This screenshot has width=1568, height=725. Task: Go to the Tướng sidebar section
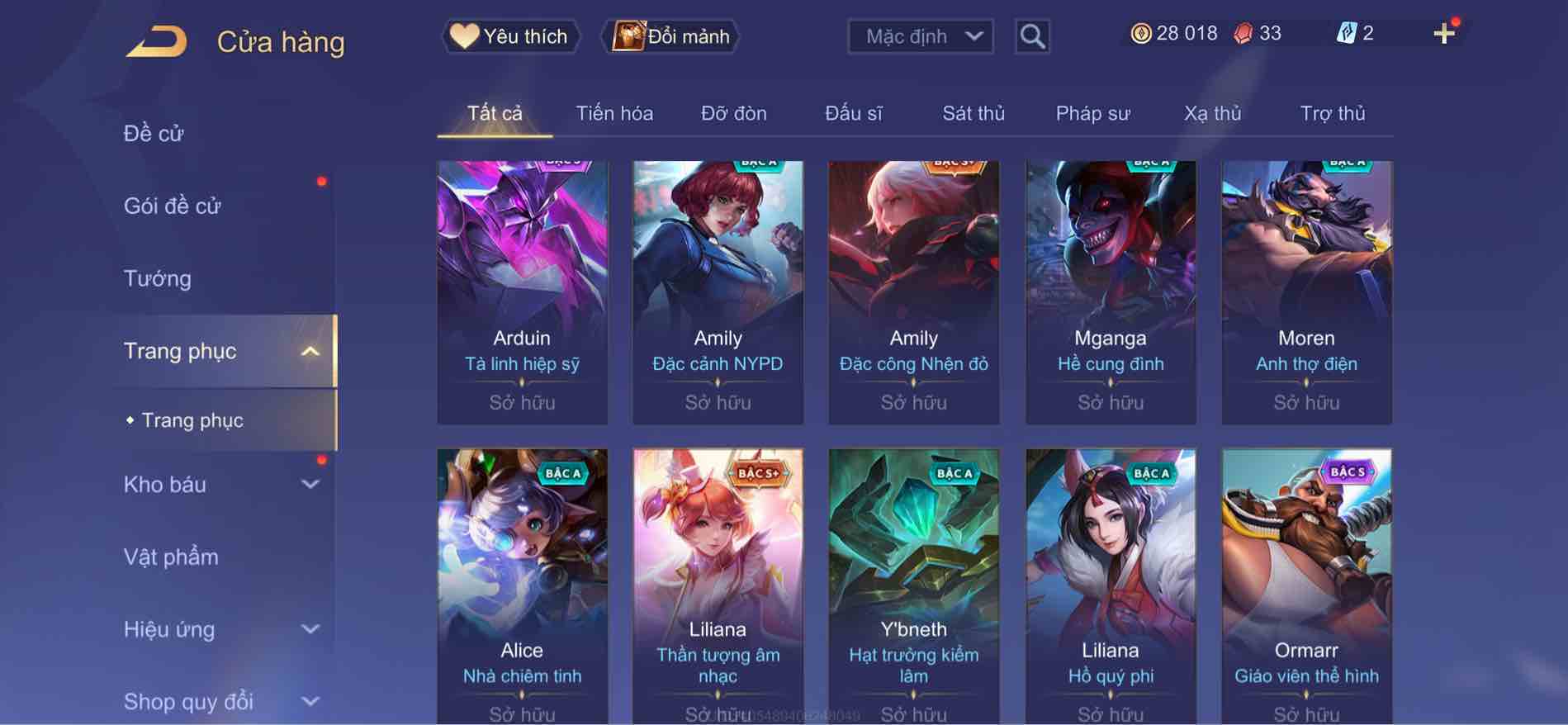click(x=157, y=278)
